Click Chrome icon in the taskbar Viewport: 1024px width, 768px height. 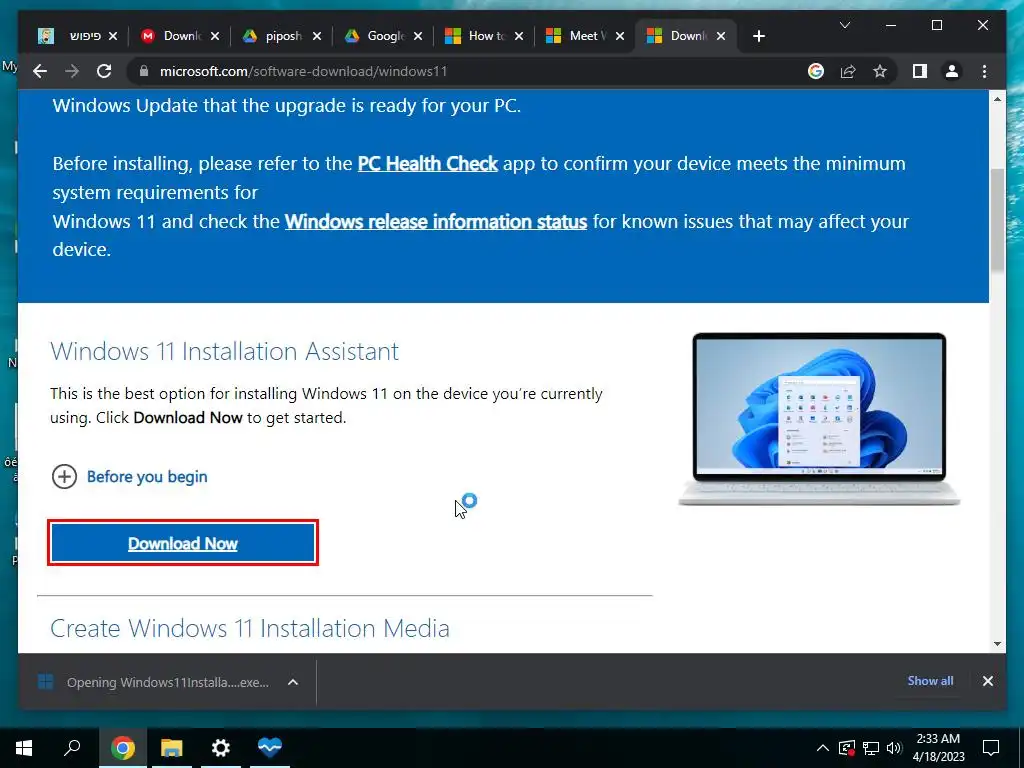(123, 747)
